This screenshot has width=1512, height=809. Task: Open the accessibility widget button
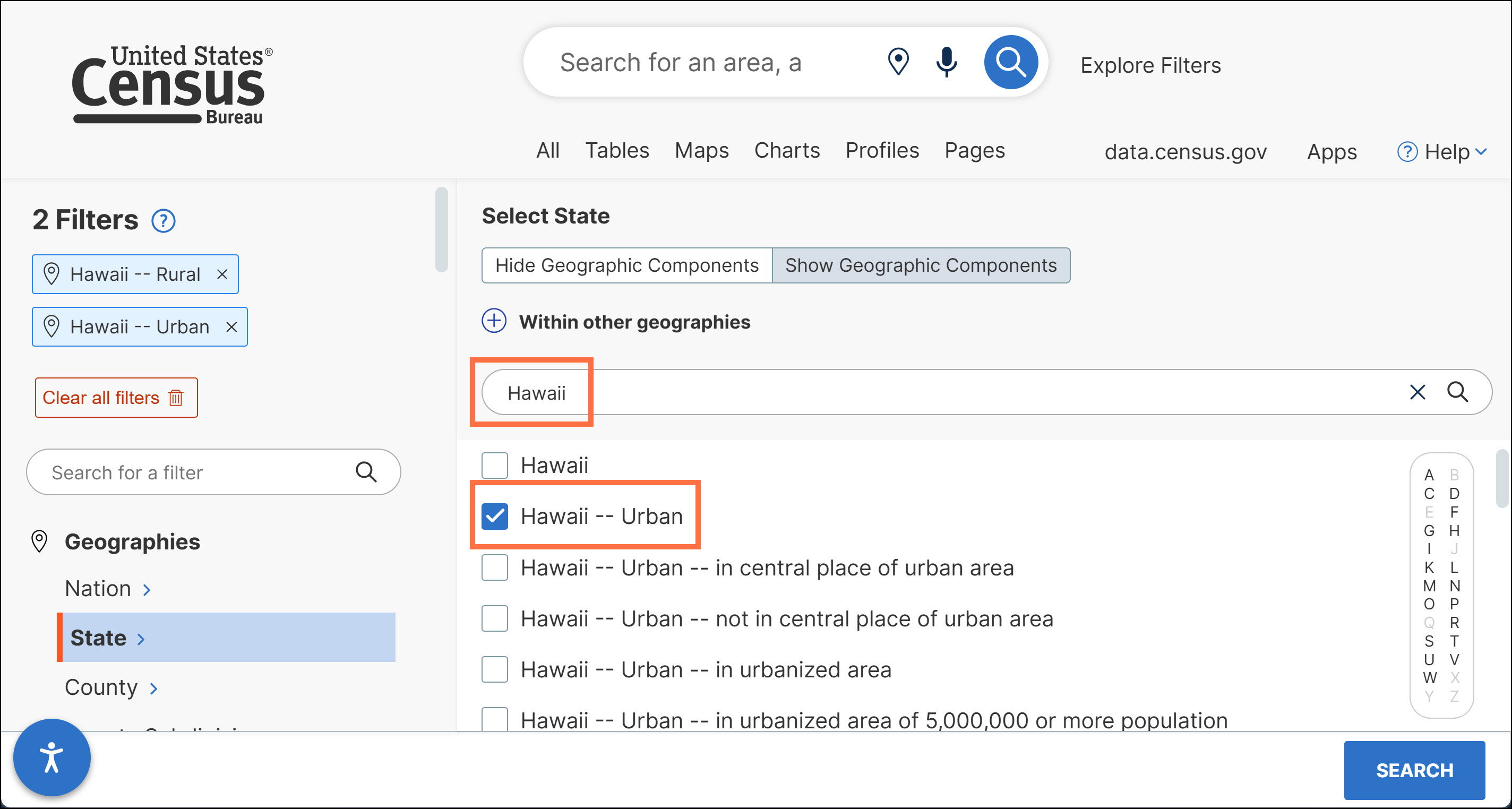51,758
